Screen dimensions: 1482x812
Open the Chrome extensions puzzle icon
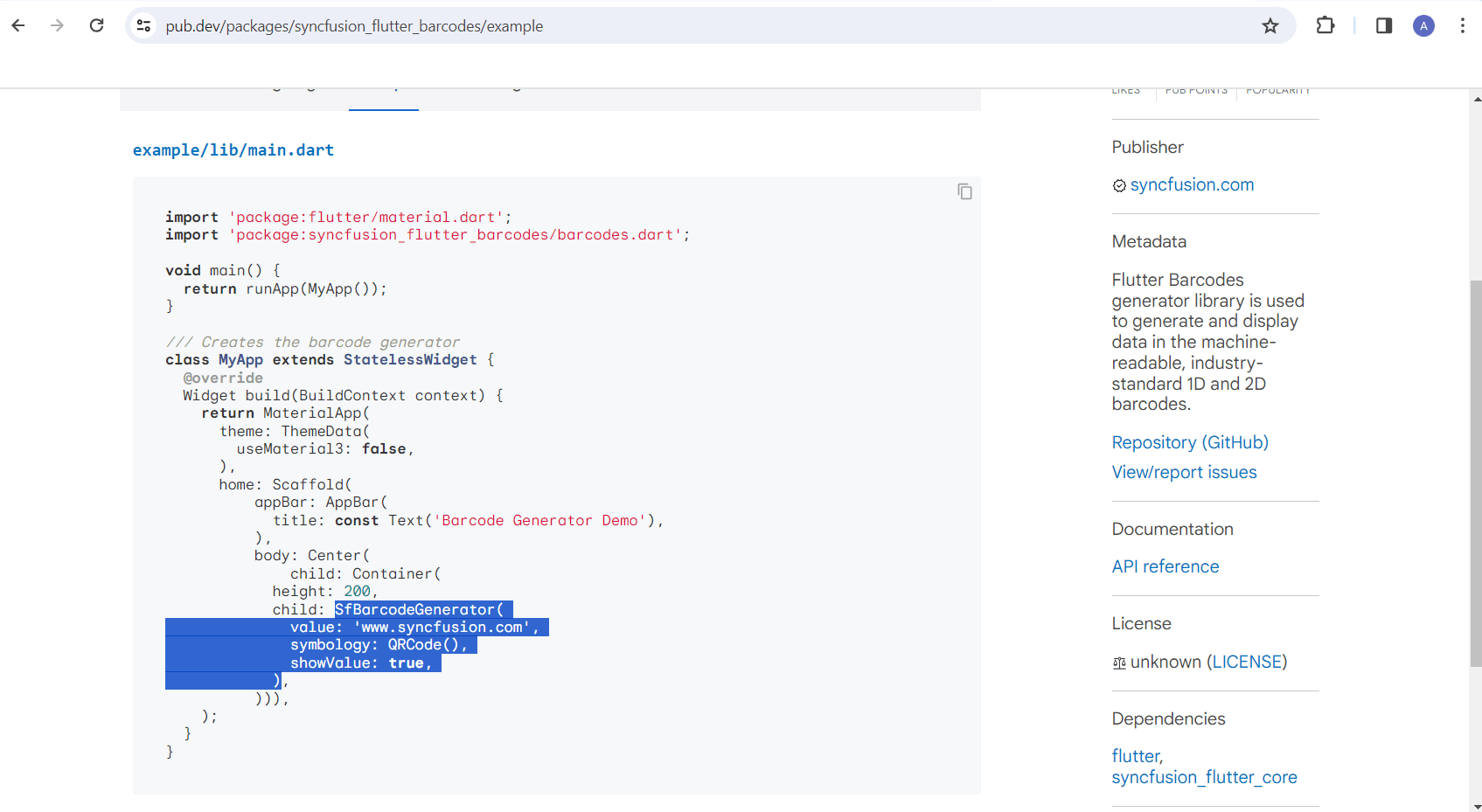[x=1325, y=25]
